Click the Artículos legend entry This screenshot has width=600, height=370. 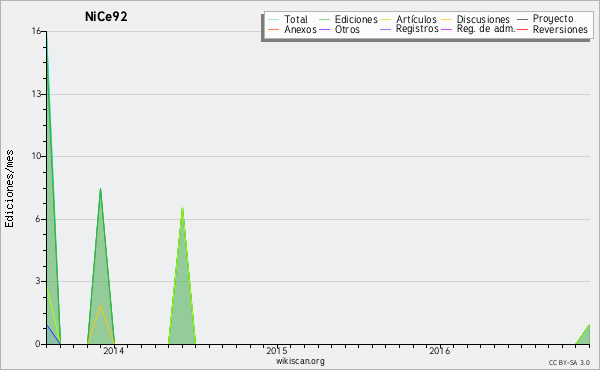tap(416, 19)
